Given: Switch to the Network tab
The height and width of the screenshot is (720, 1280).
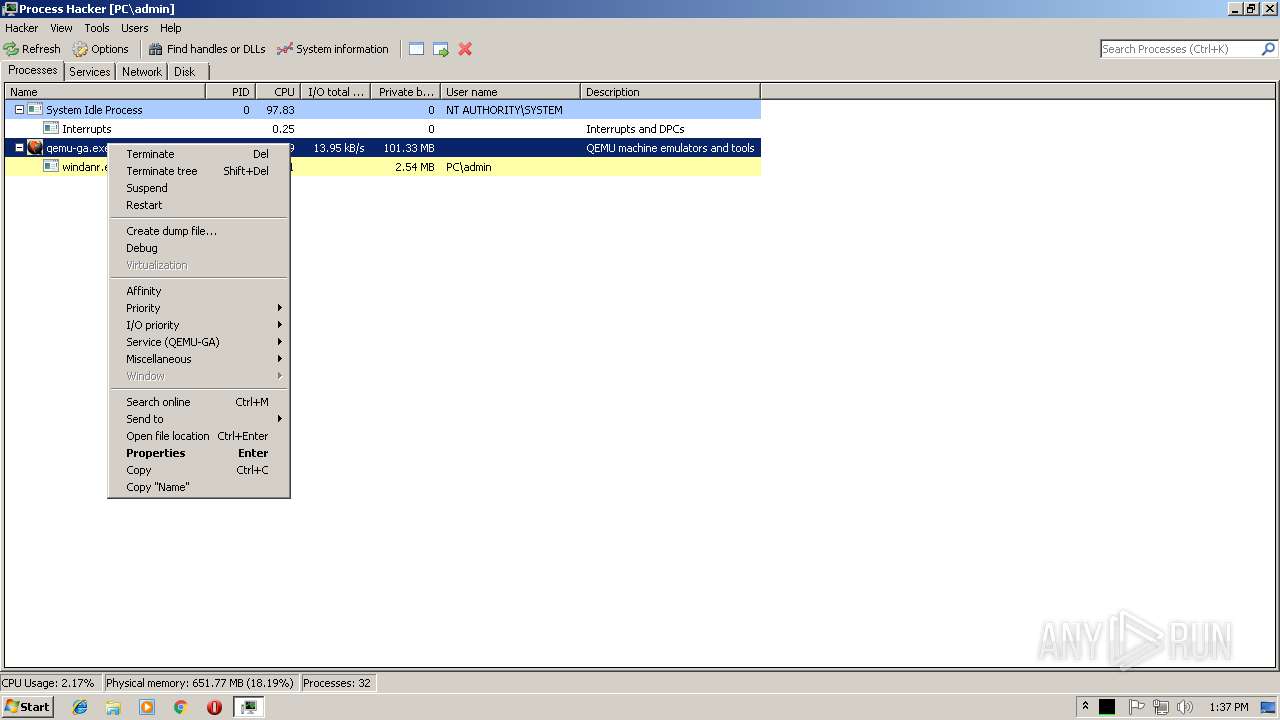Looking at the screenshot, I should pyautogui.click(x=142, y=72).
